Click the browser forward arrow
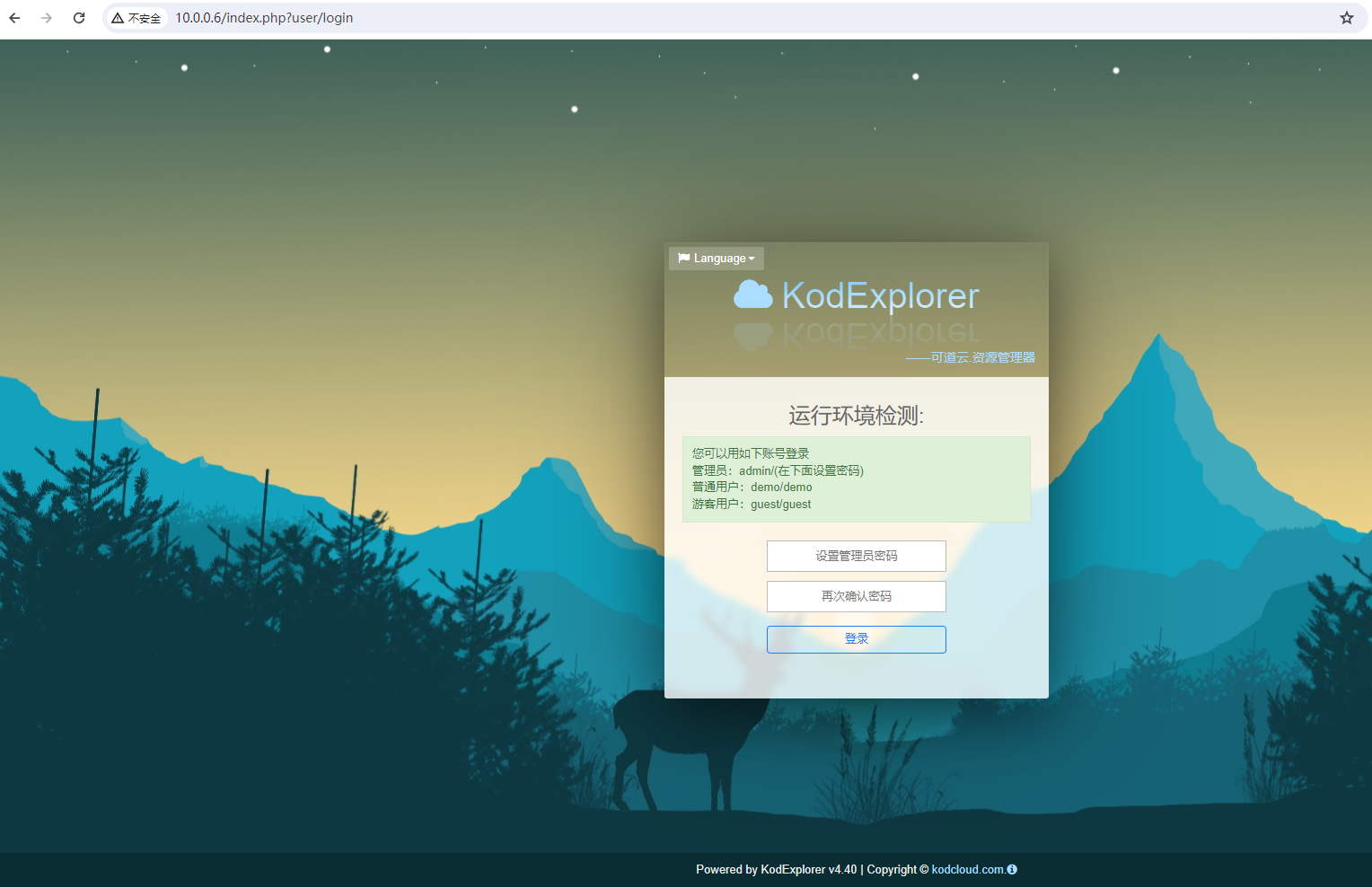Image resolution: width=1372 pixels, height=887 pixels. coord(47,18)
